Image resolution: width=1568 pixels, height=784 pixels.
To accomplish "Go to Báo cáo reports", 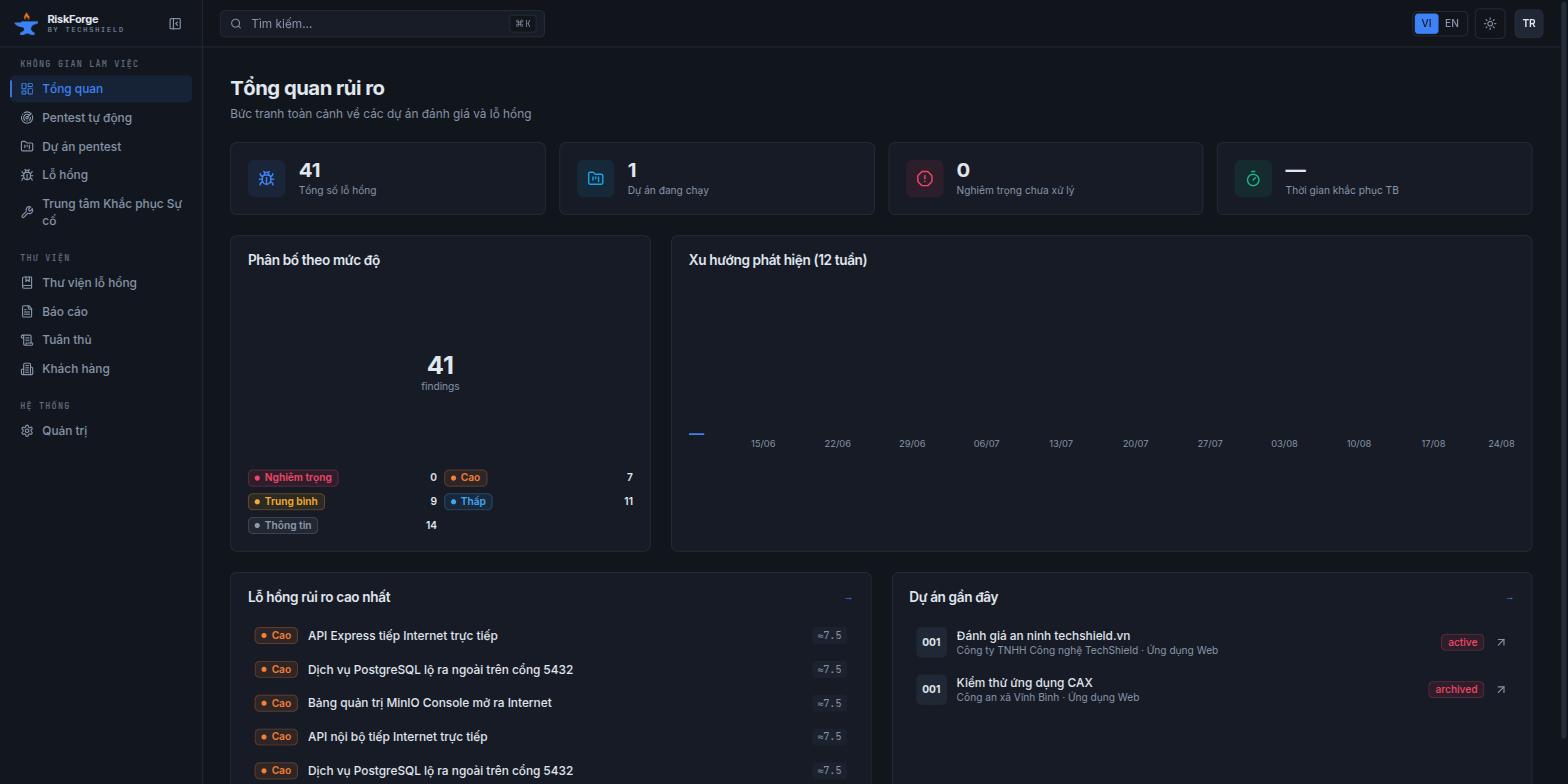I will (101, 312).
